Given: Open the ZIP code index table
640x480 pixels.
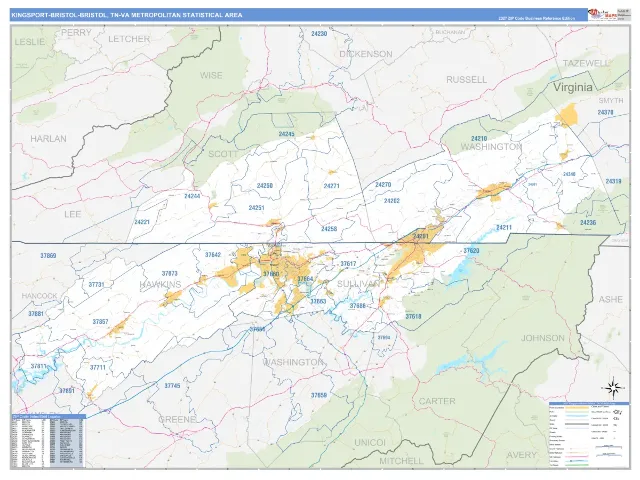Looking at the screenshot, I should tap(48, 441).
